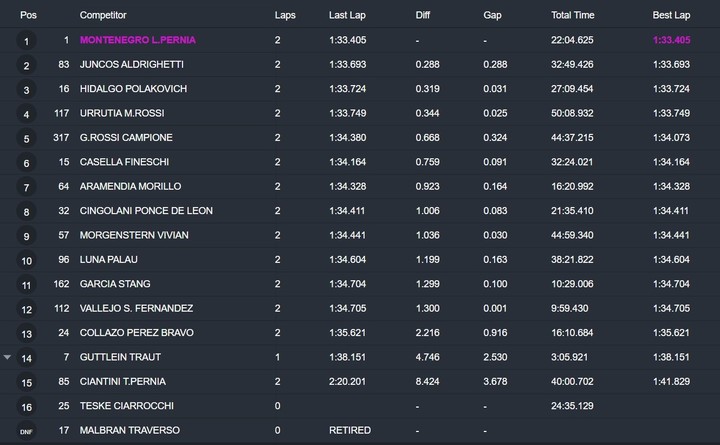Click the Gap column header
The height and width of the screenshot is (445, 720).
492,16
